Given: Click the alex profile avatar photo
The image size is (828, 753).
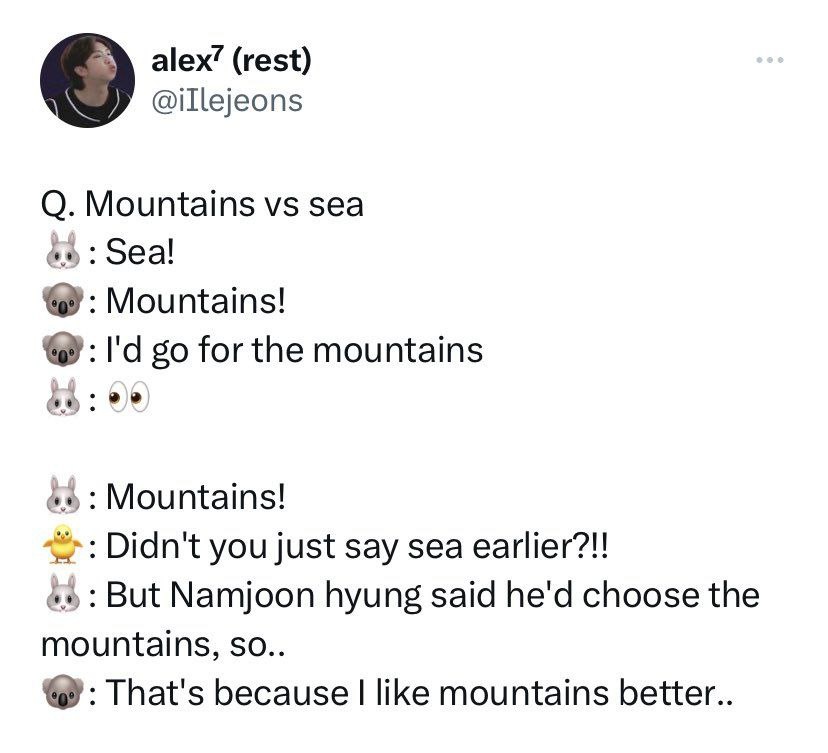Looking at the screenshot, I should tap(87, 80).
